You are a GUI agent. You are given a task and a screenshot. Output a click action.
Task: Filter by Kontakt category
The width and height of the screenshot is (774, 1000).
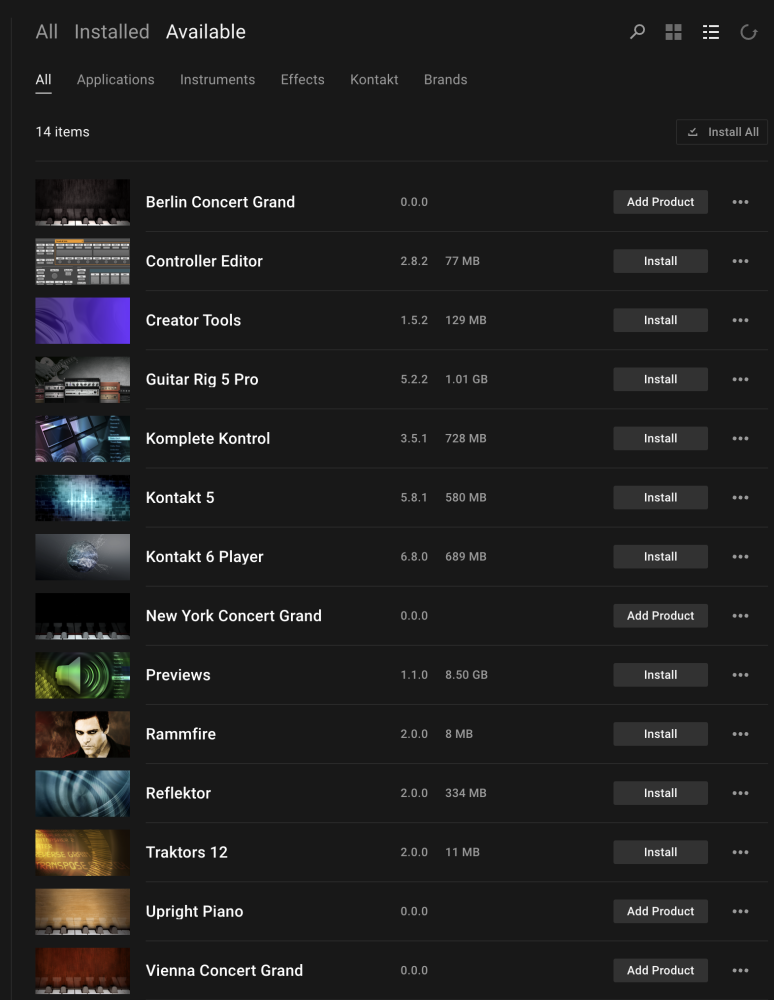coord(374,80)
